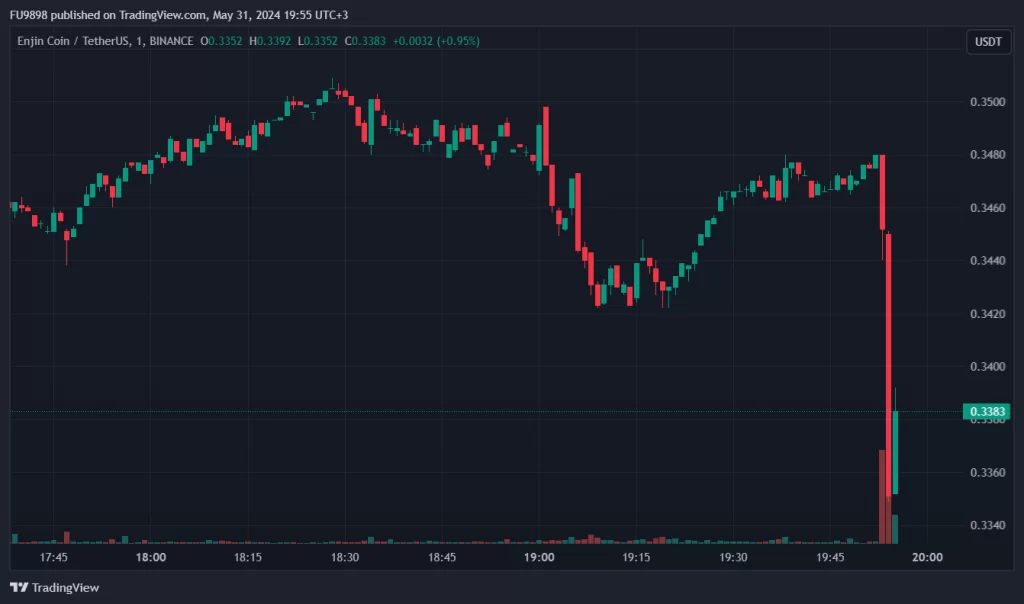Click the 19:30 time axis label
The image size is (1024, 604).
click(x=733, y=557)
